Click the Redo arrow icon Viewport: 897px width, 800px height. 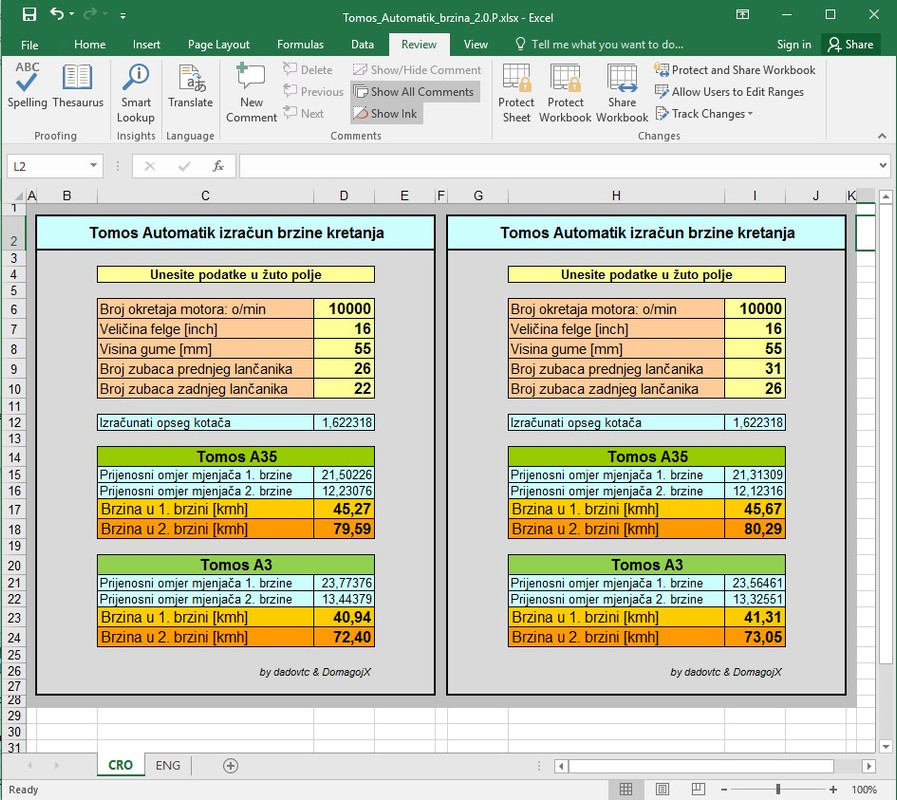90,14
